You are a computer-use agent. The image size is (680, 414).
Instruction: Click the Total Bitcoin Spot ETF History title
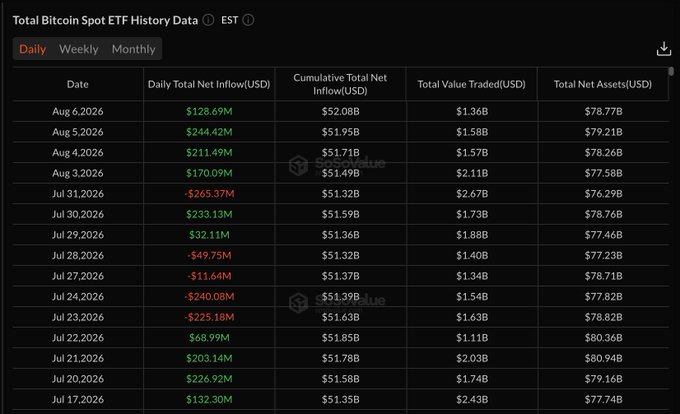pyautogui.click(x=105, y=20)
